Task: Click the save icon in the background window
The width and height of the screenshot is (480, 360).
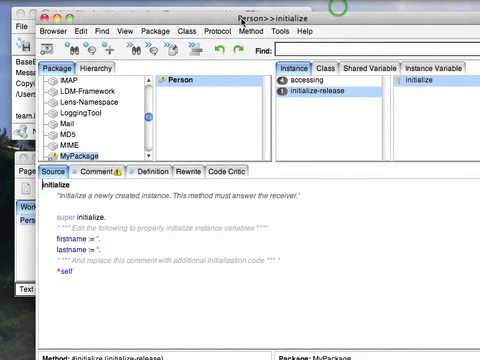Action: click(x=25, y=46)
